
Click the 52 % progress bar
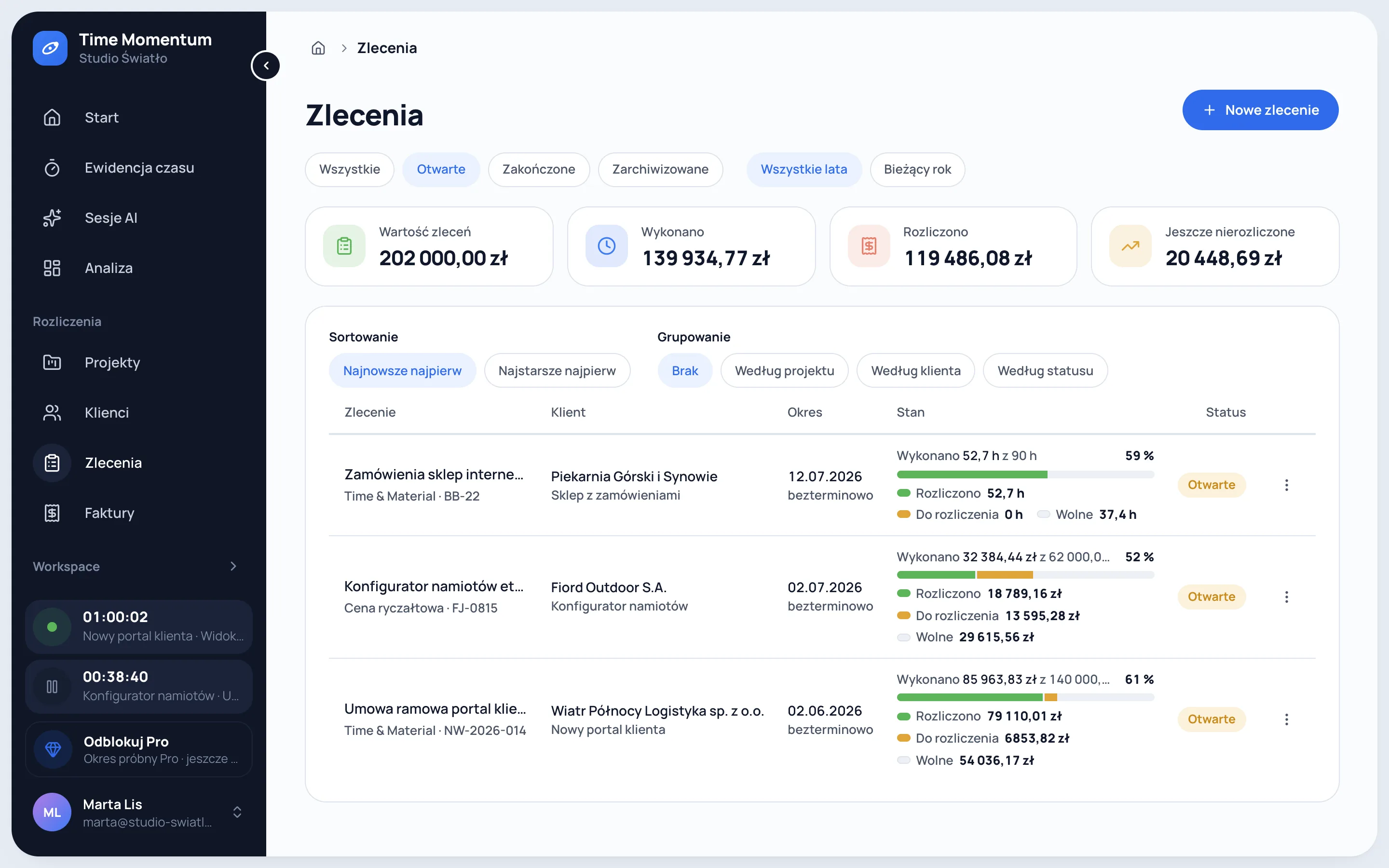click(1025, 575)
